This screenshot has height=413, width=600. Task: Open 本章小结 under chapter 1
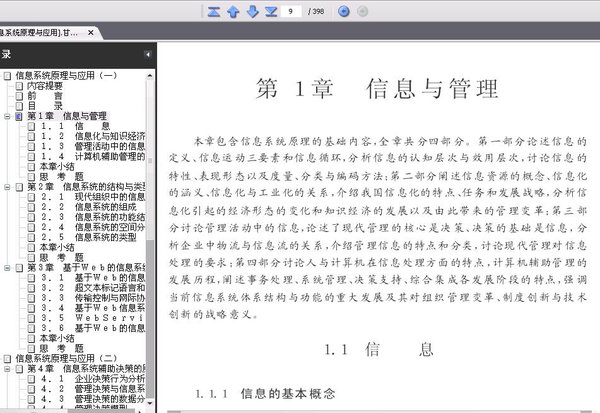click(x=57, y=167)
